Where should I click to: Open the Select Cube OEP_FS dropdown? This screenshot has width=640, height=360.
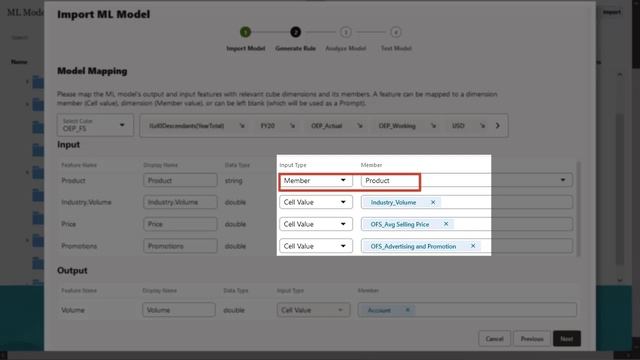[95, 125]
